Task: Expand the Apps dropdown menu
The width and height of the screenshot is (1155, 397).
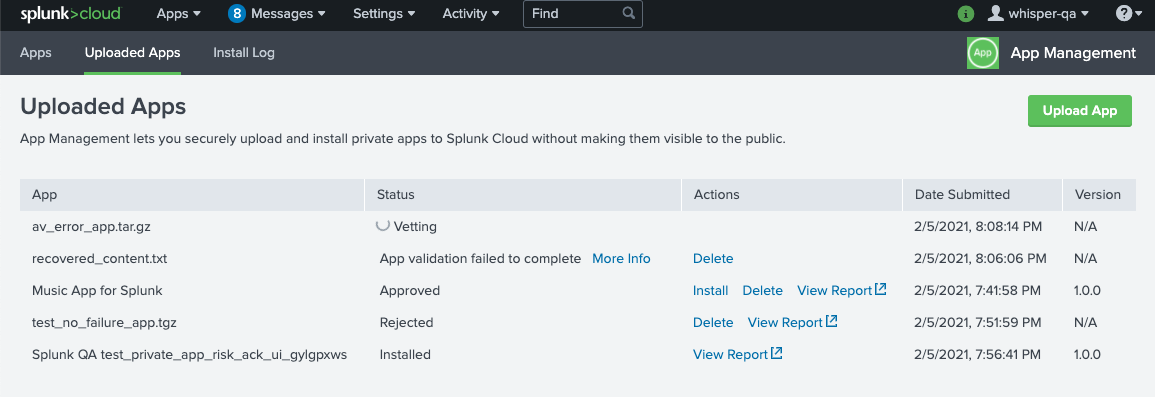Action: click(179, 14)
